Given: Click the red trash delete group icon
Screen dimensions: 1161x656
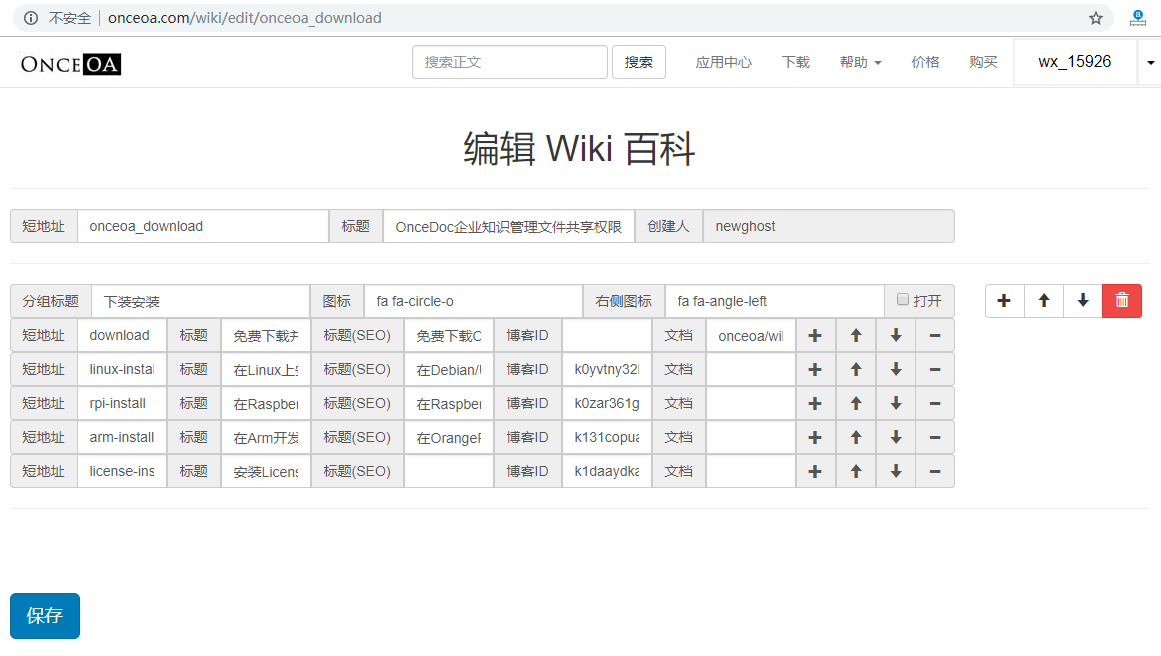Looking at the screenshot, I should tap(1122, 301).
